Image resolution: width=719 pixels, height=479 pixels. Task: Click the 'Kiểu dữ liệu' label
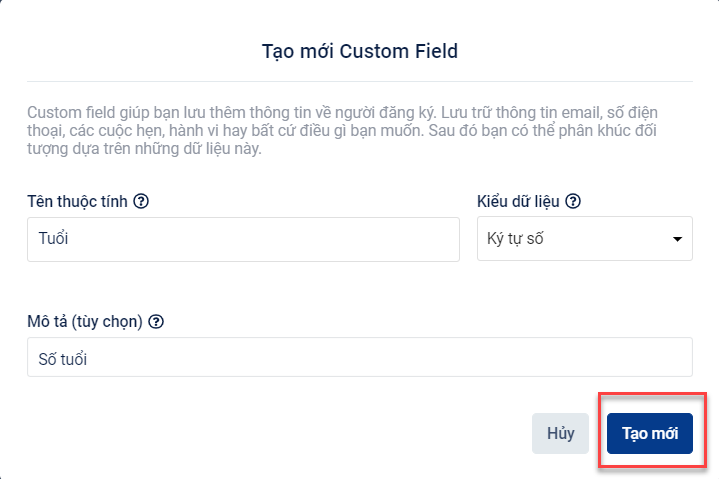pyautogui.click(x=519, y=201)
